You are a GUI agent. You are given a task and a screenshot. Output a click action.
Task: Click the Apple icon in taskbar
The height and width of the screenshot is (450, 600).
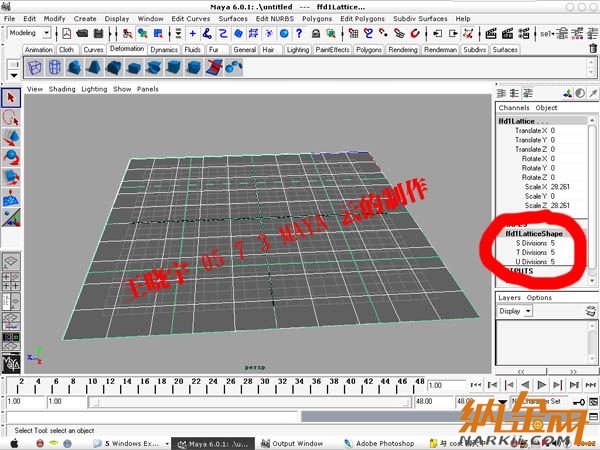click(x=14, y=443)
